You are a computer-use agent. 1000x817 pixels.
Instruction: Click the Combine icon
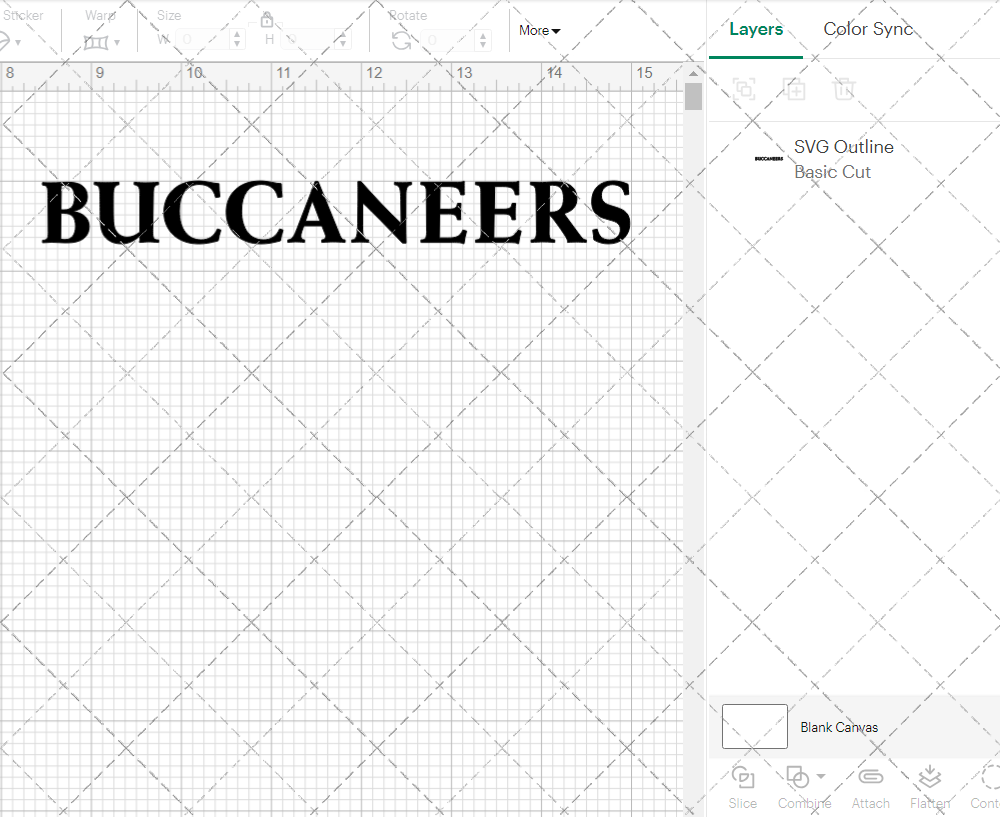pos(797,776)
